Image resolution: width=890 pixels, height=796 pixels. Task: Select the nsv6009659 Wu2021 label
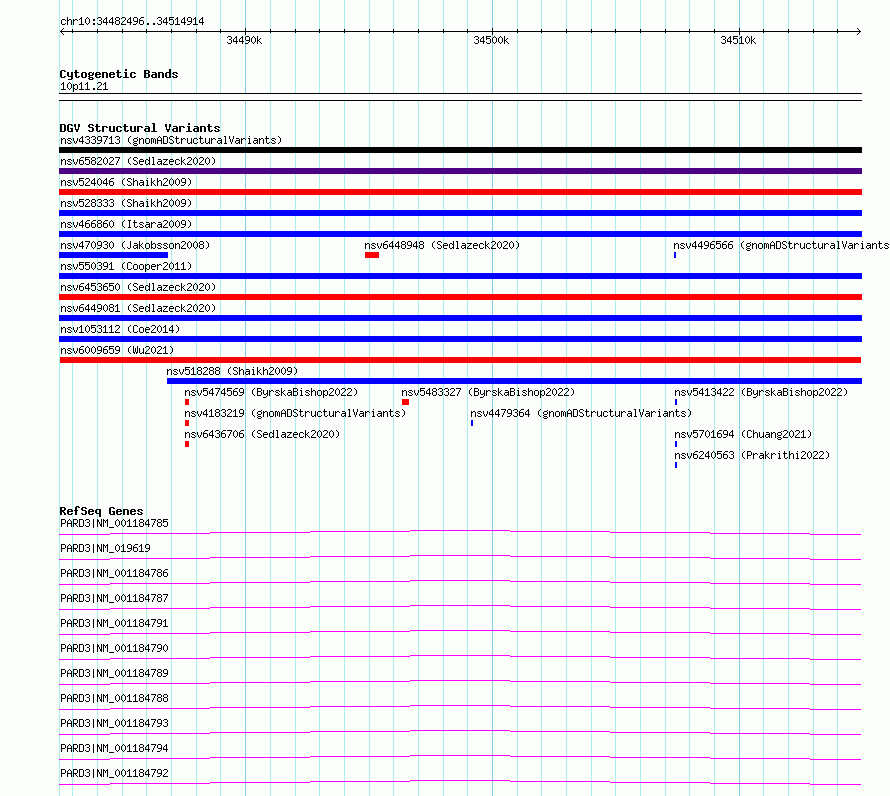click(117, 350)
